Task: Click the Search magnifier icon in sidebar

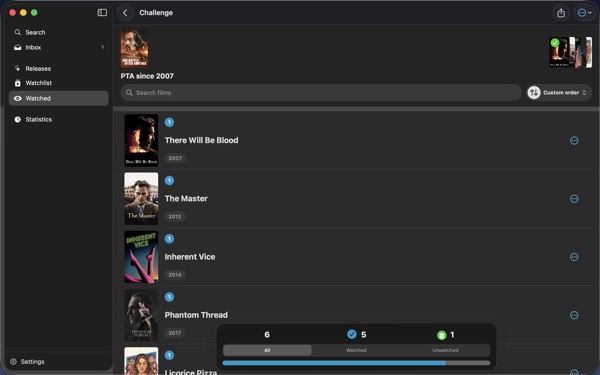Action: (x=18, y=33)
